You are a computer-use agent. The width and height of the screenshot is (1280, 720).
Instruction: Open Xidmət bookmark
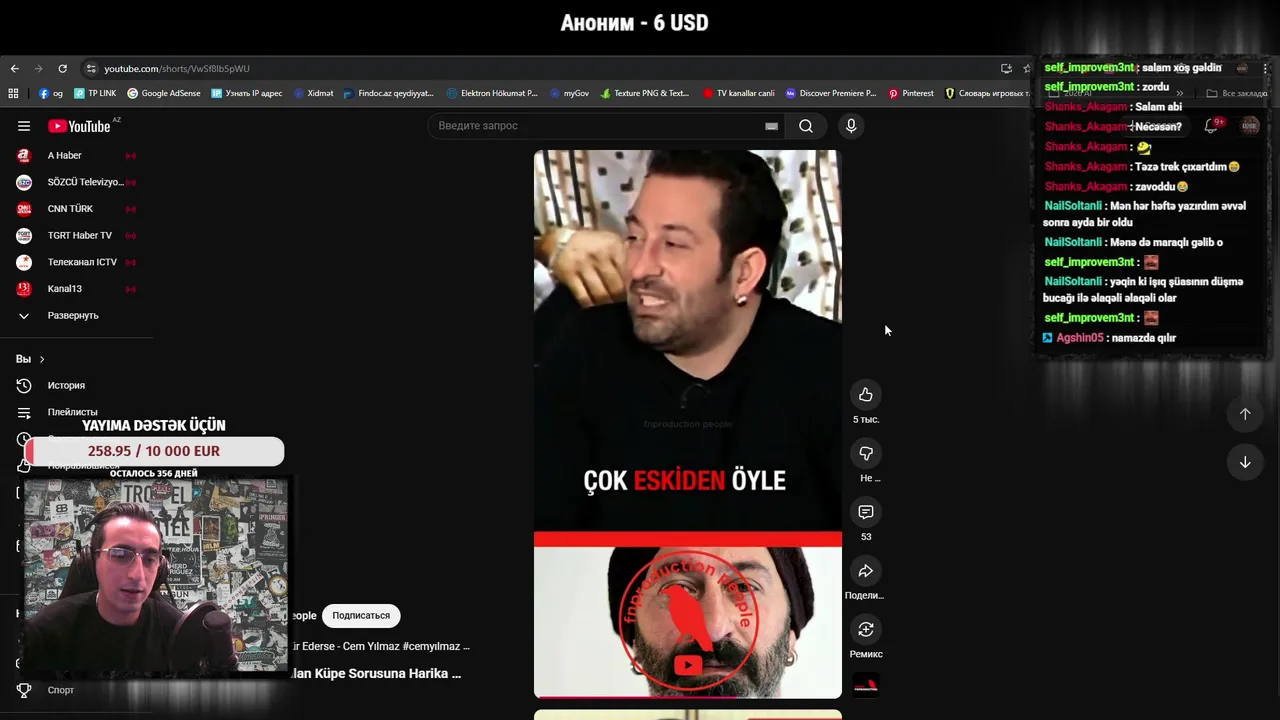(x=314, y=93)
